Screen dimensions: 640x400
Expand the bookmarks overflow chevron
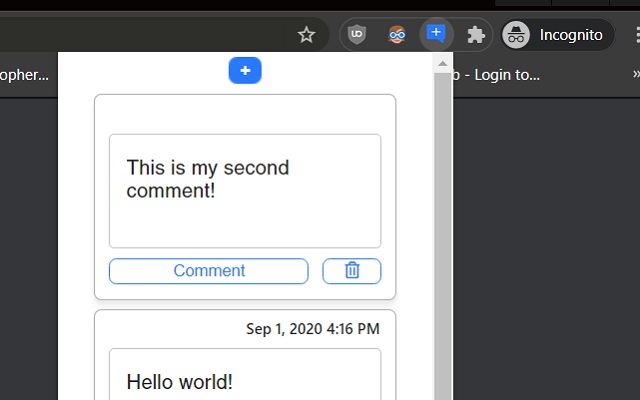[636, 74]
